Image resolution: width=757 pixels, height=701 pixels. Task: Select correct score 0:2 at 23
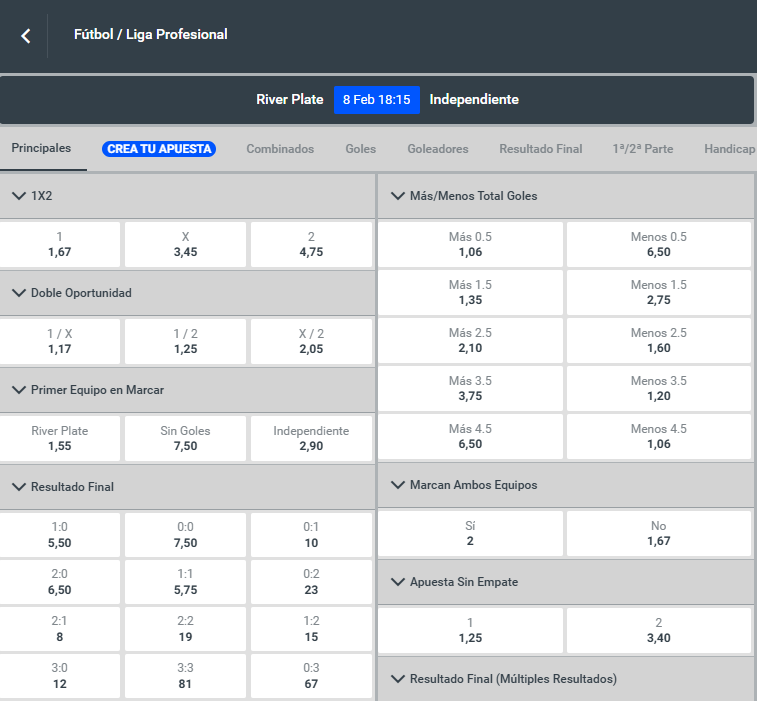point(311,582)
